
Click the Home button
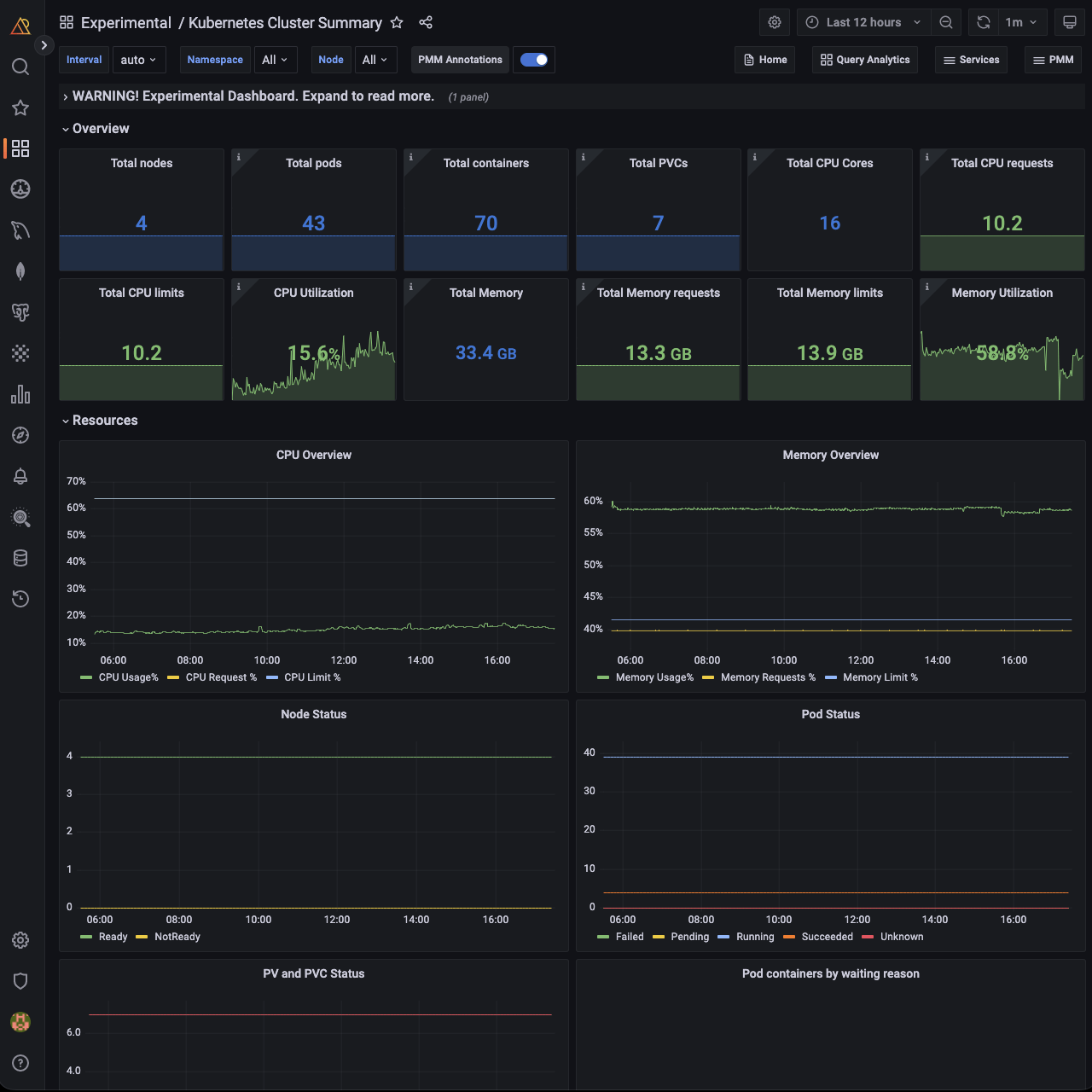click(x=764, y=60)
